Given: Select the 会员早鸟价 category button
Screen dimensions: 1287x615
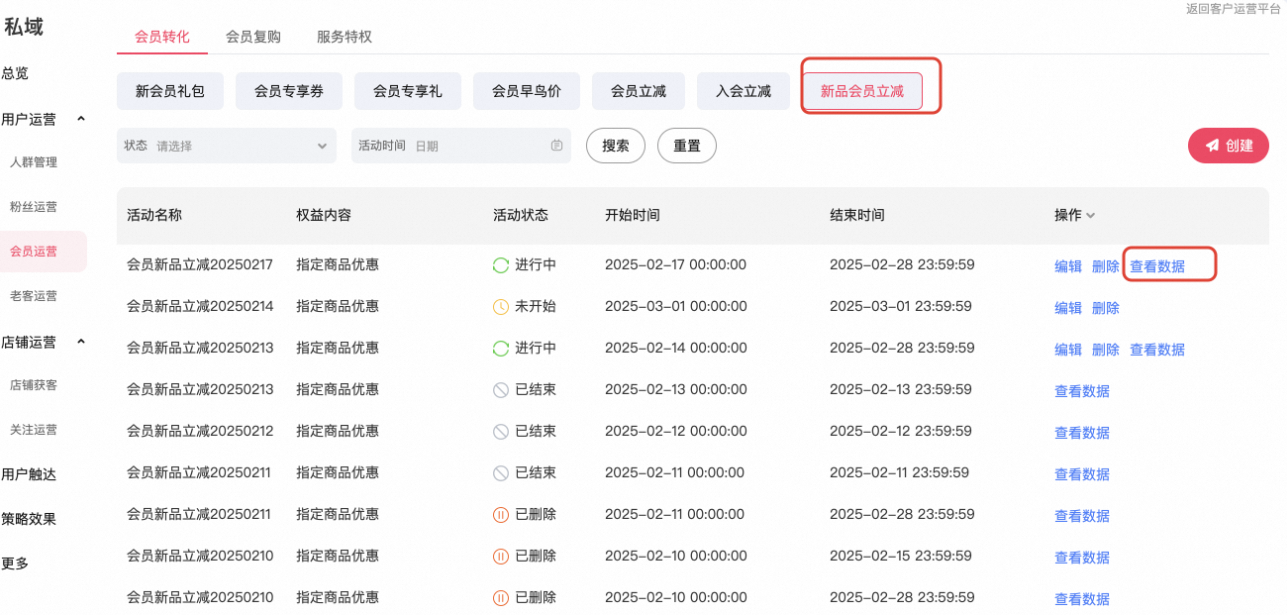Looking at the screenshot, I should pos(527,91).
